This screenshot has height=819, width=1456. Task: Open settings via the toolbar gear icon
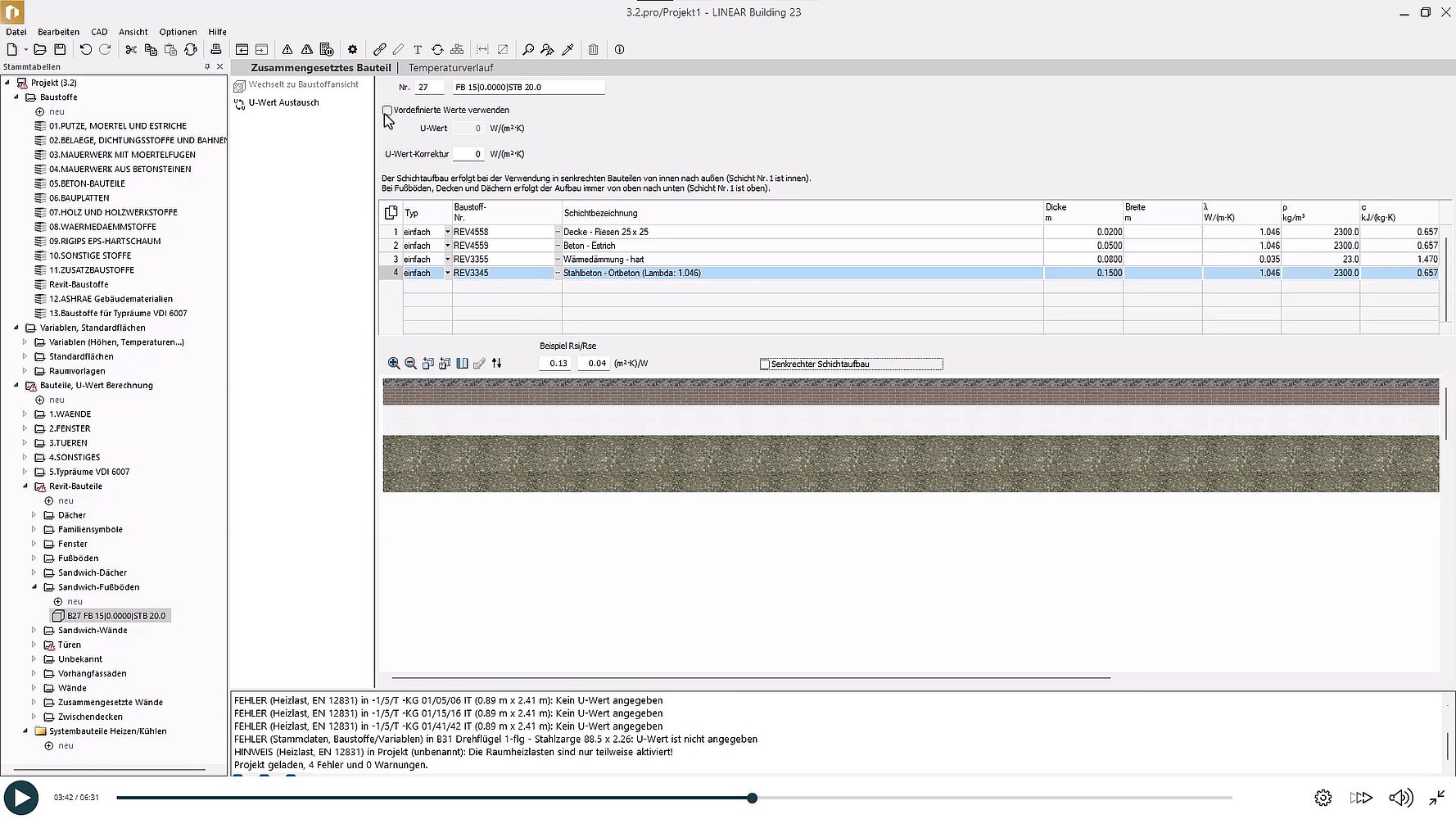click(x=353, y=49)
